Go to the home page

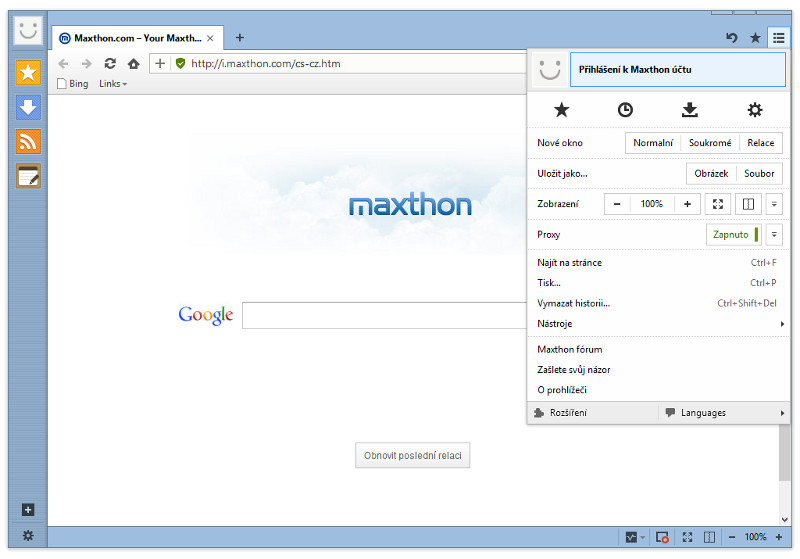coord(134,64)
